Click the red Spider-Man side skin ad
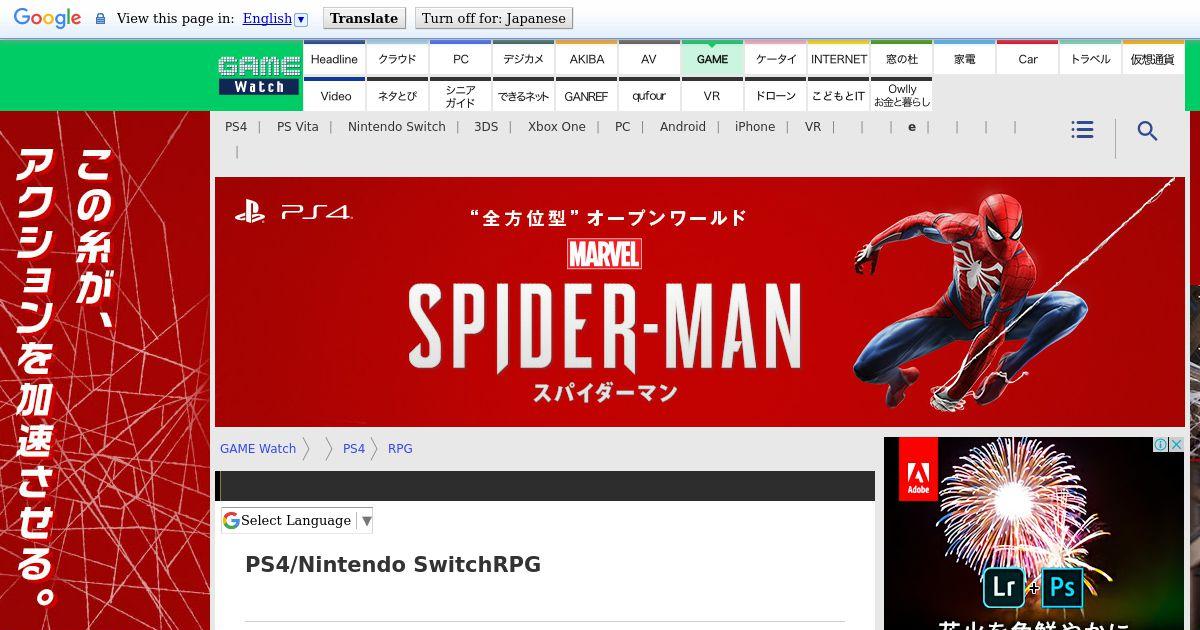 105,370
